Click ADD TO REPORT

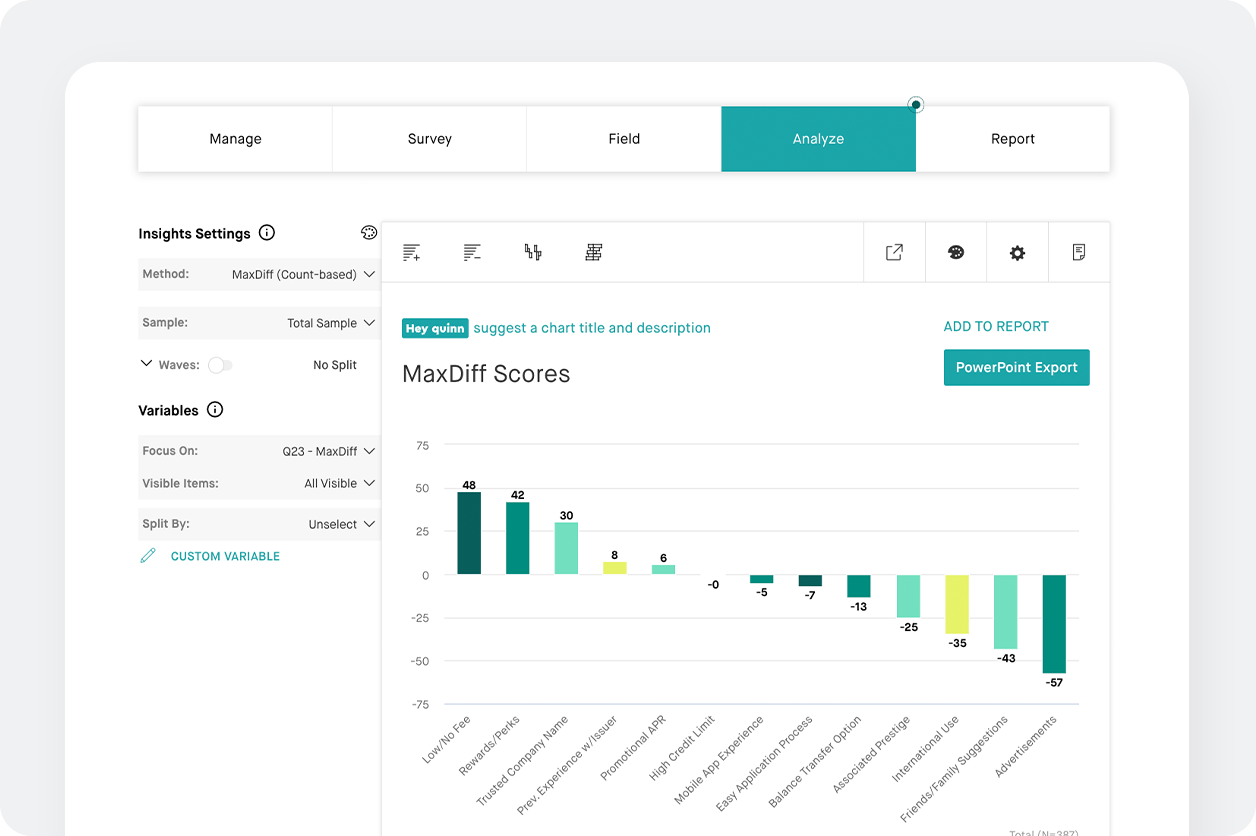coord(996,327)
